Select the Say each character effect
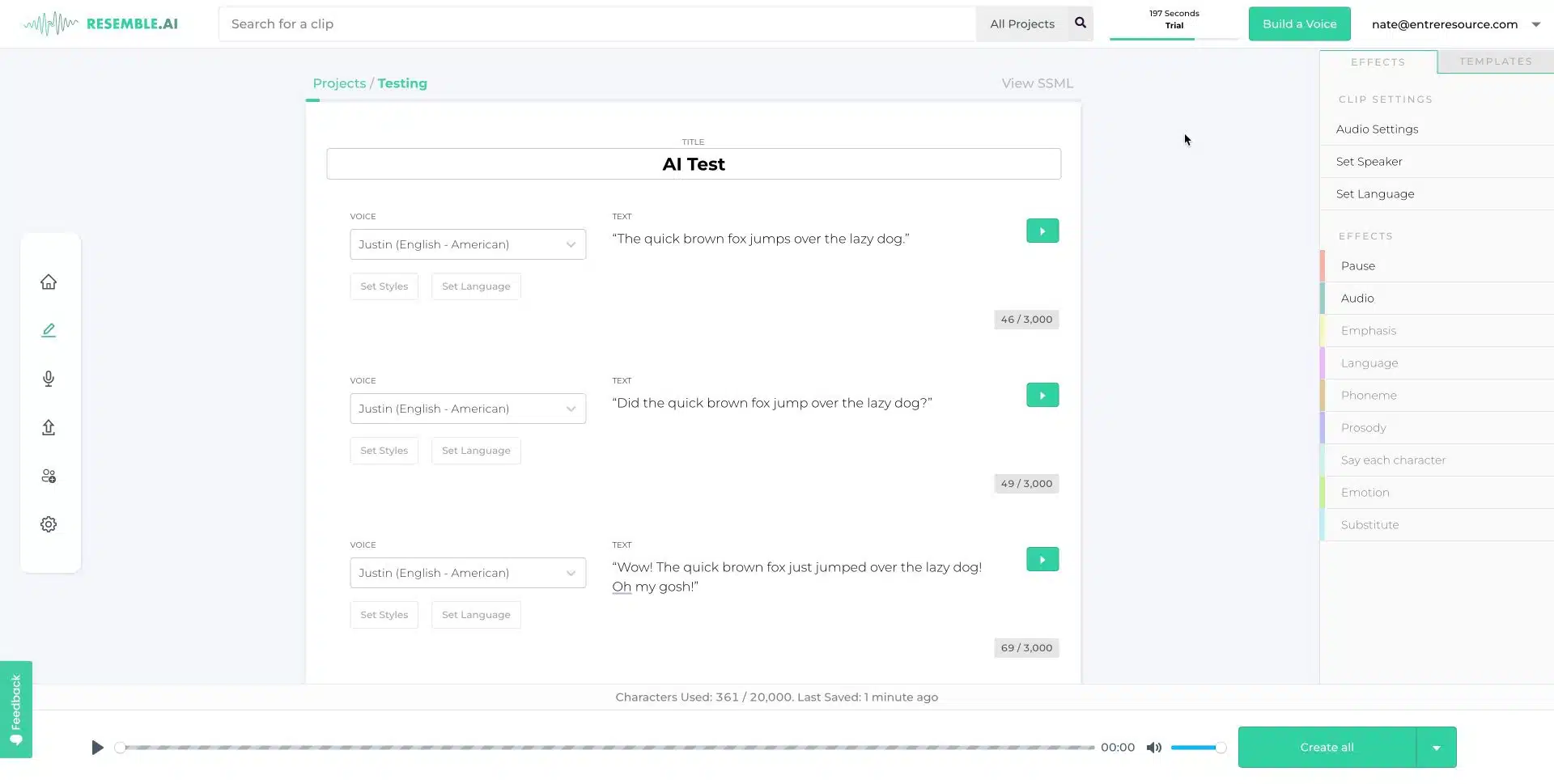 point(1437,460)
